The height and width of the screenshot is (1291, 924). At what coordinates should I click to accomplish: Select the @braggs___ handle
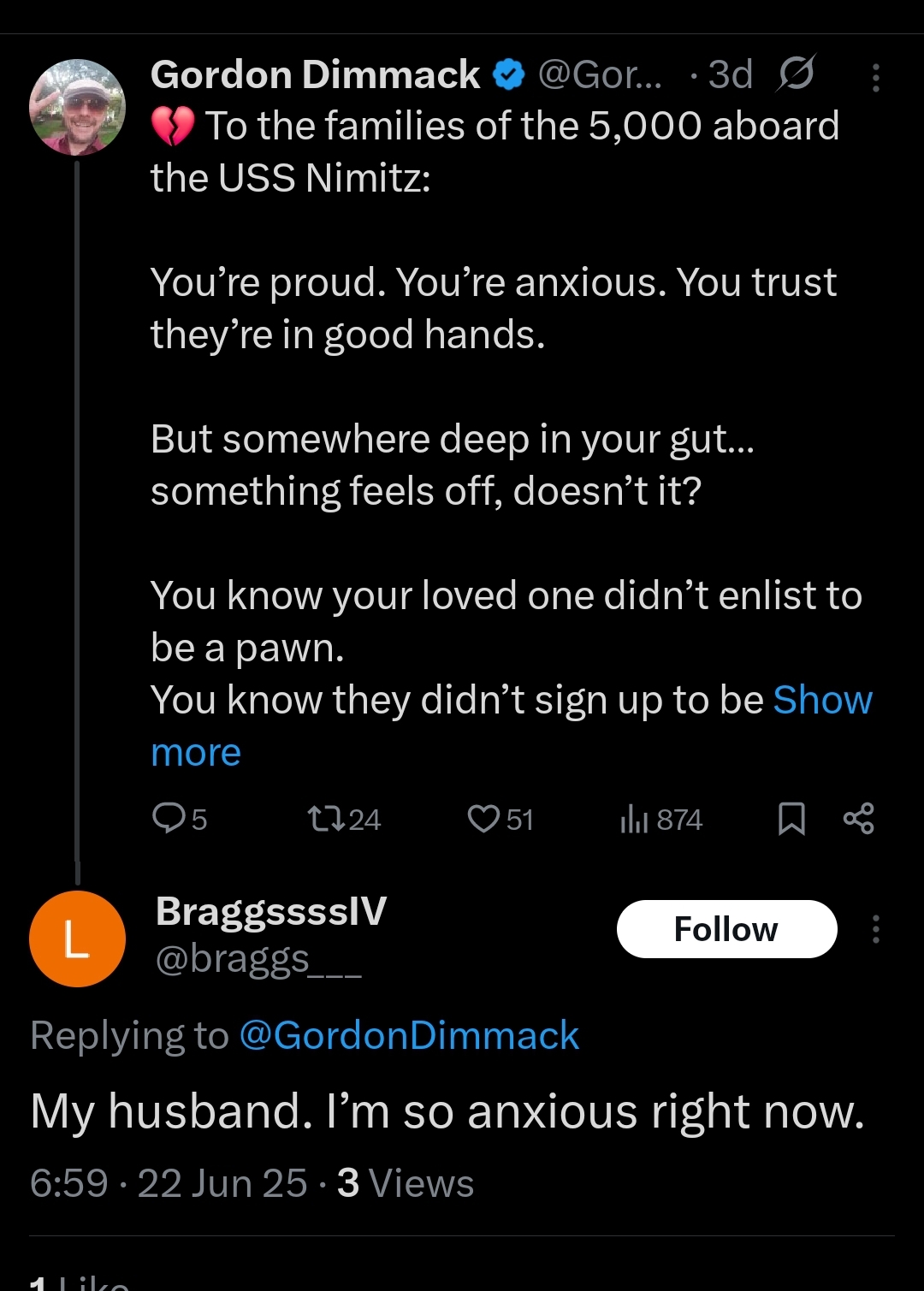259,961
